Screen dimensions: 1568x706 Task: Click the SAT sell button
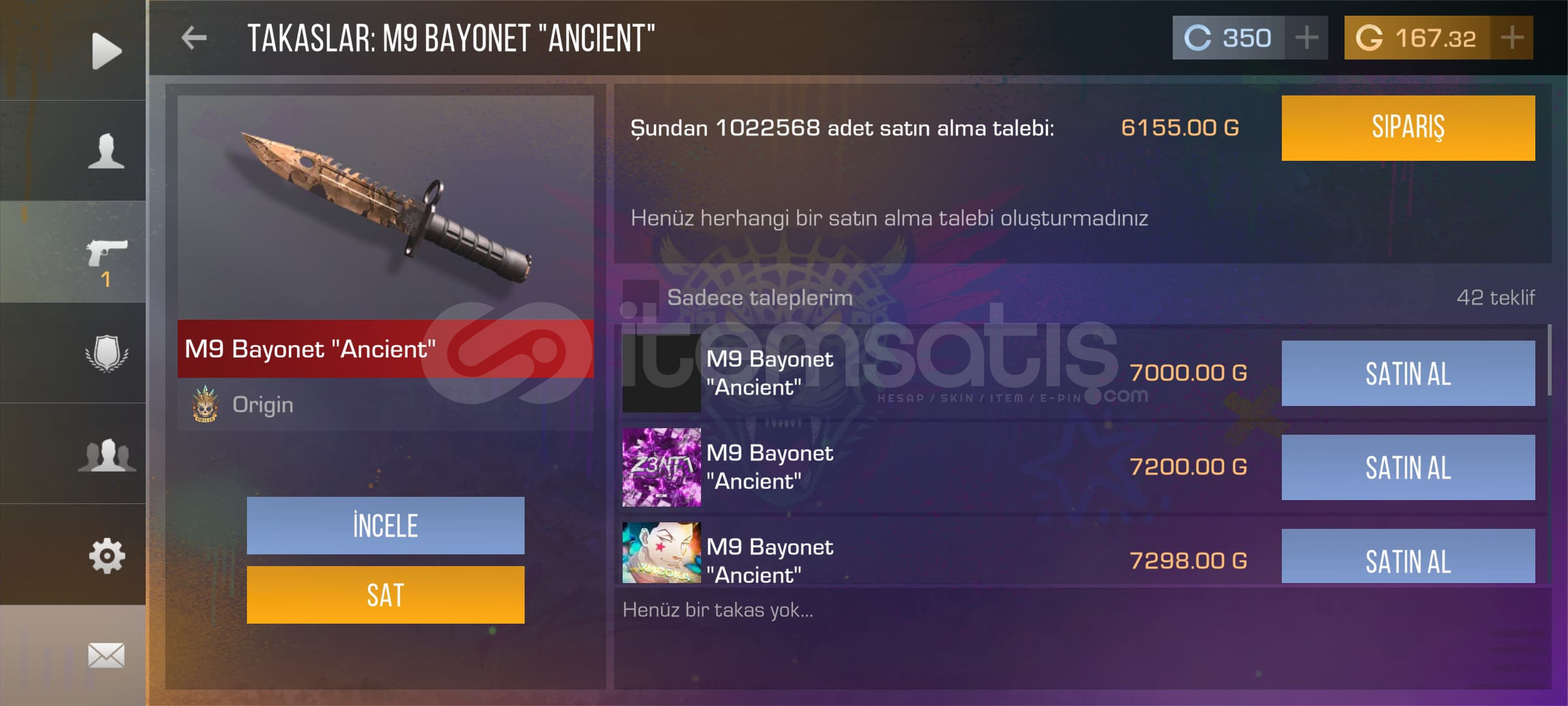point(385,595)
